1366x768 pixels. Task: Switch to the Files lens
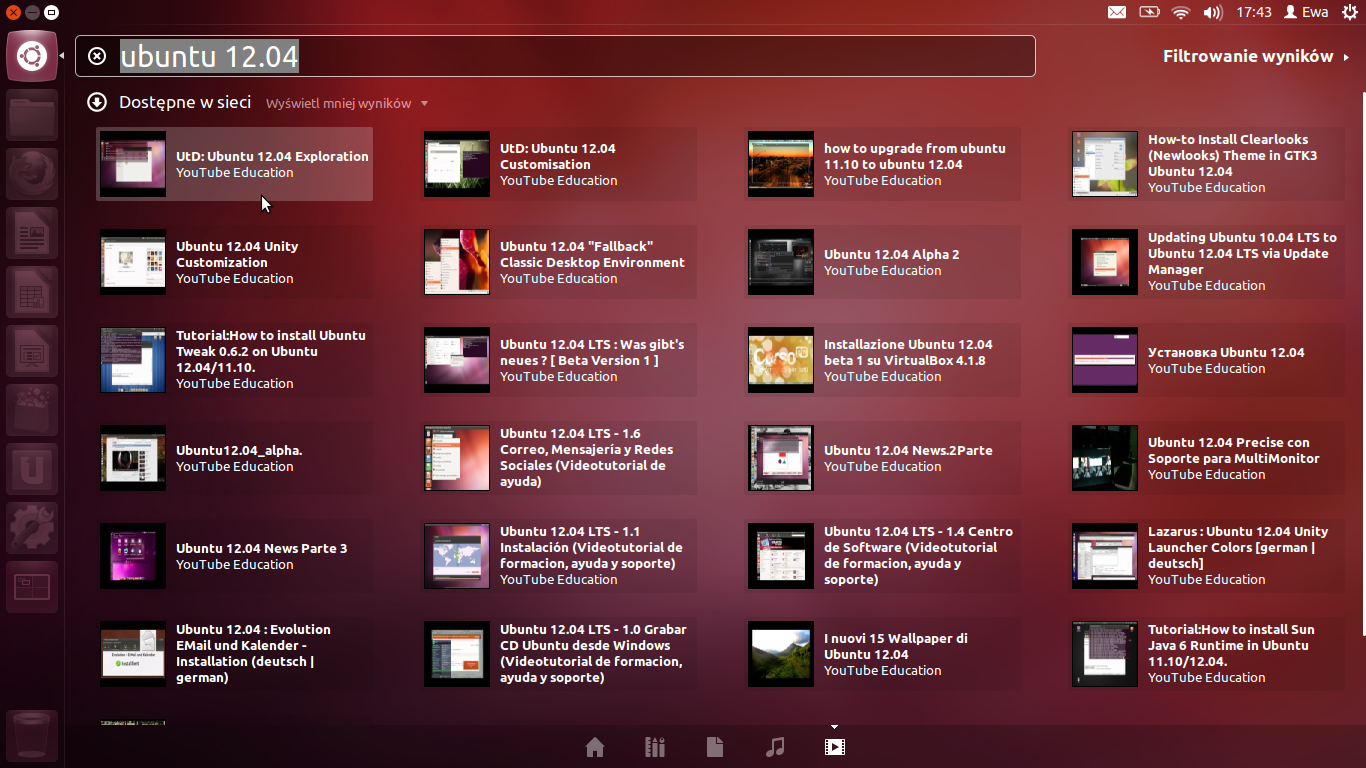[715, 747]
